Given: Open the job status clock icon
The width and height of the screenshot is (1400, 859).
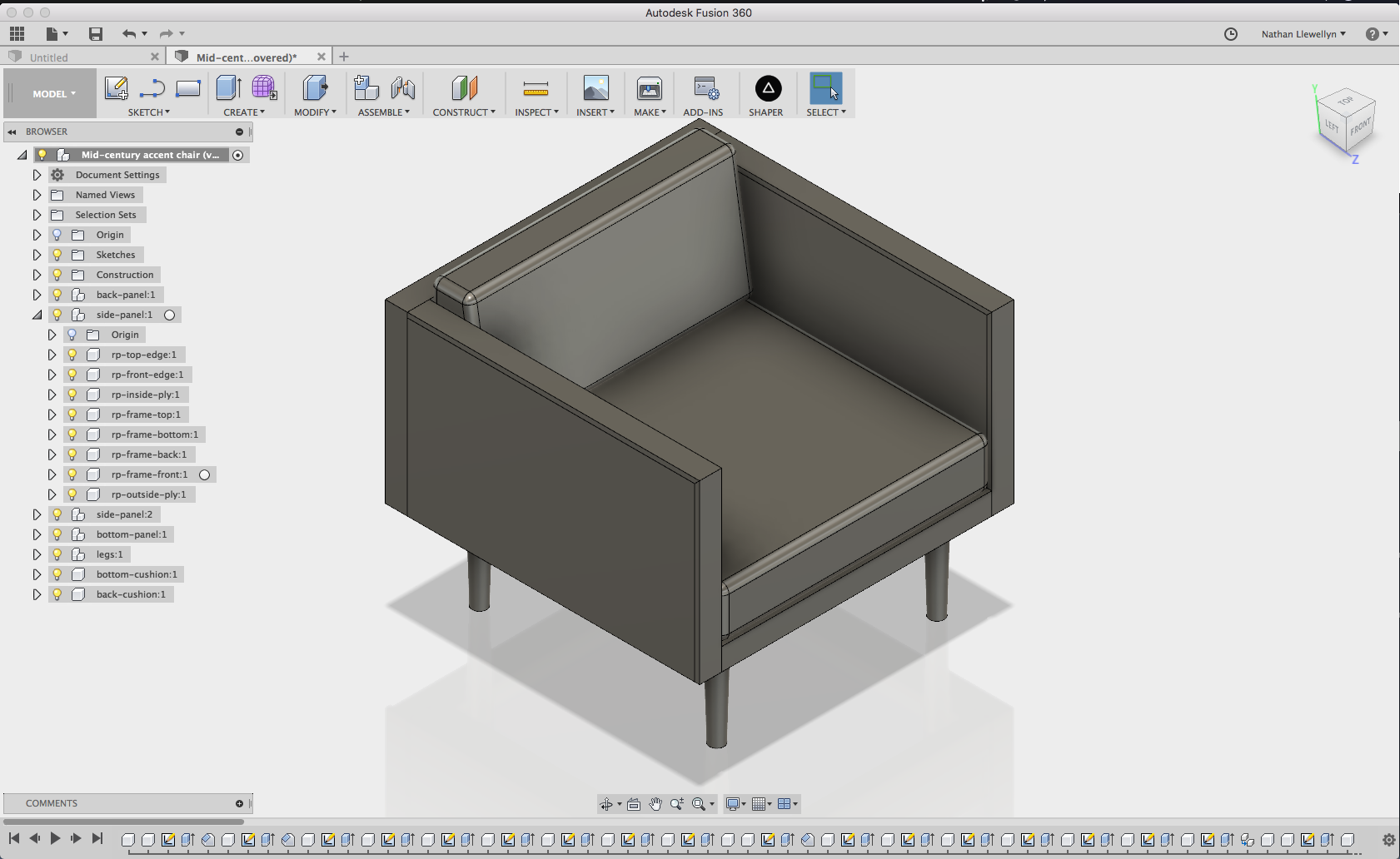Looking at the screenshot, I should pos(1231,34).
